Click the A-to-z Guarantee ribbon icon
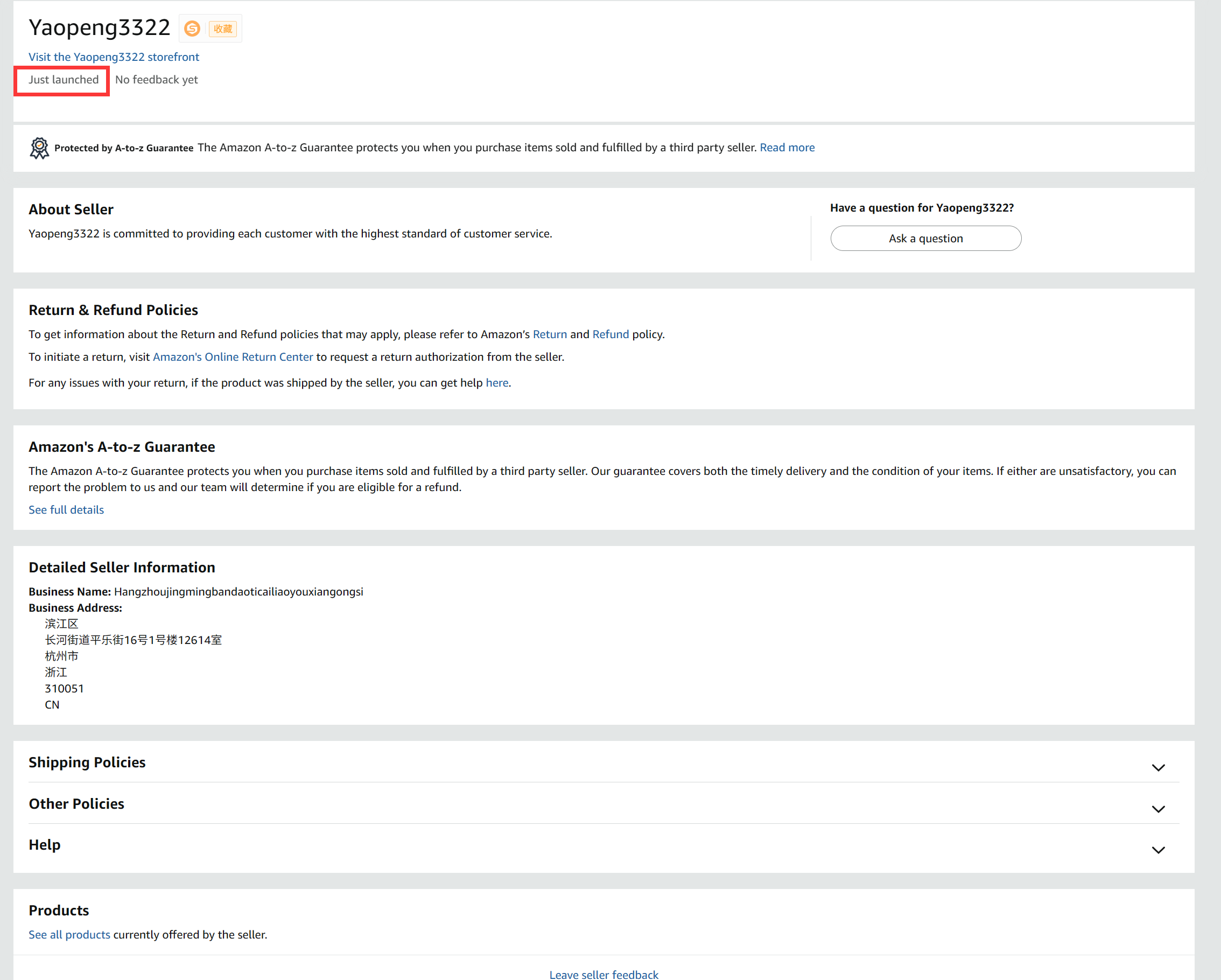The height and width of the screenshot is (980, 1221). [x=39, y=148]
